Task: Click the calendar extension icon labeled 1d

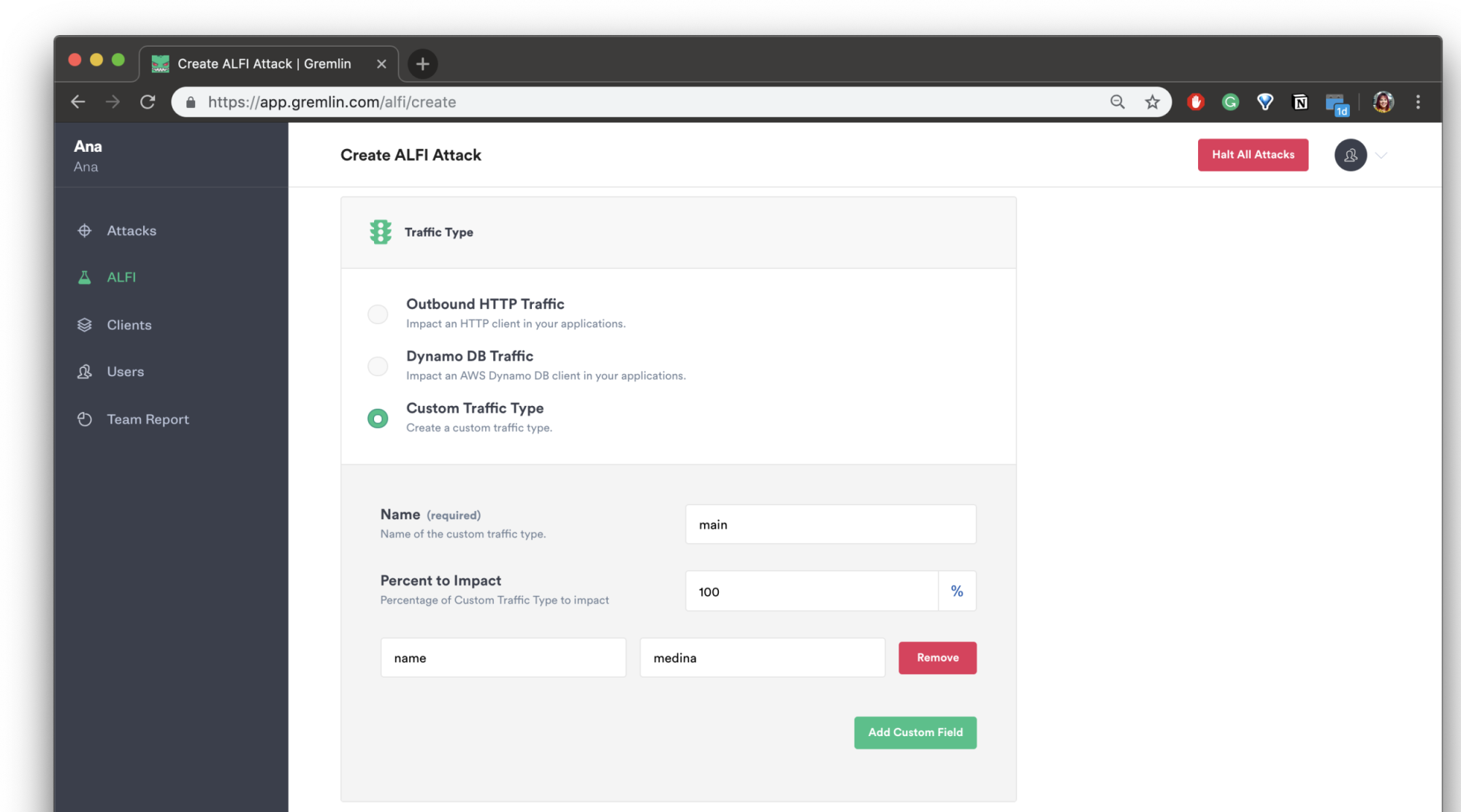Action: coord(1337,104)
